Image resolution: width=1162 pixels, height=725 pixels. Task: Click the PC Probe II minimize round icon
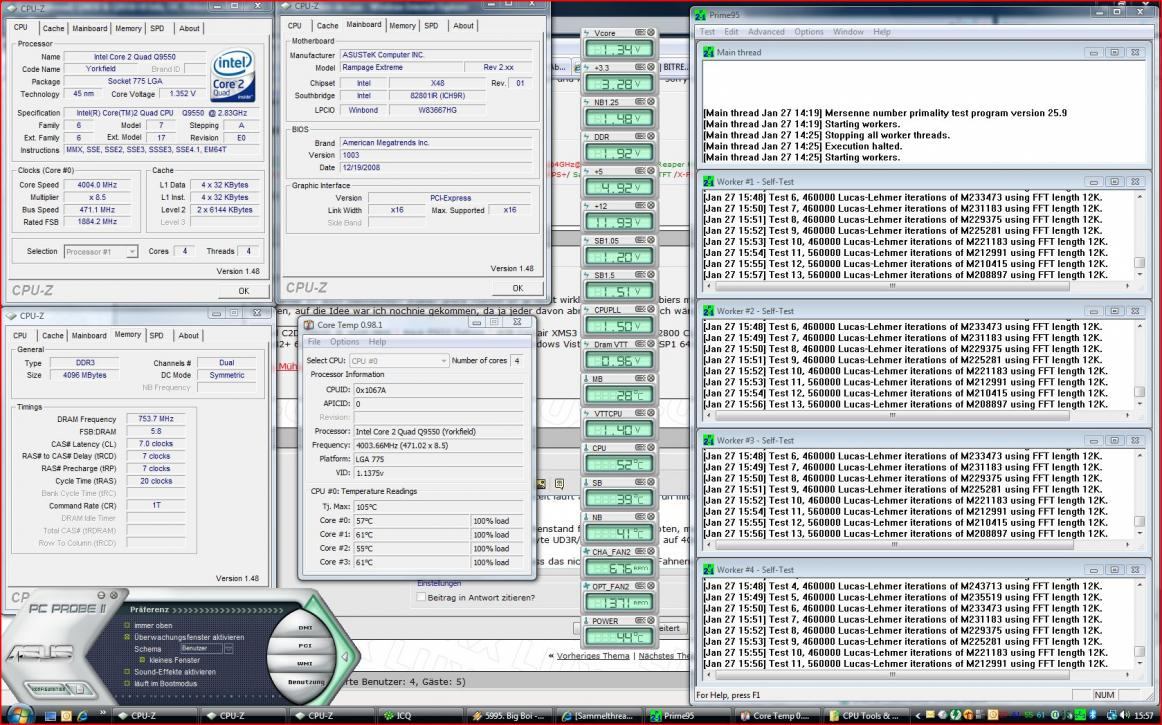102,595
